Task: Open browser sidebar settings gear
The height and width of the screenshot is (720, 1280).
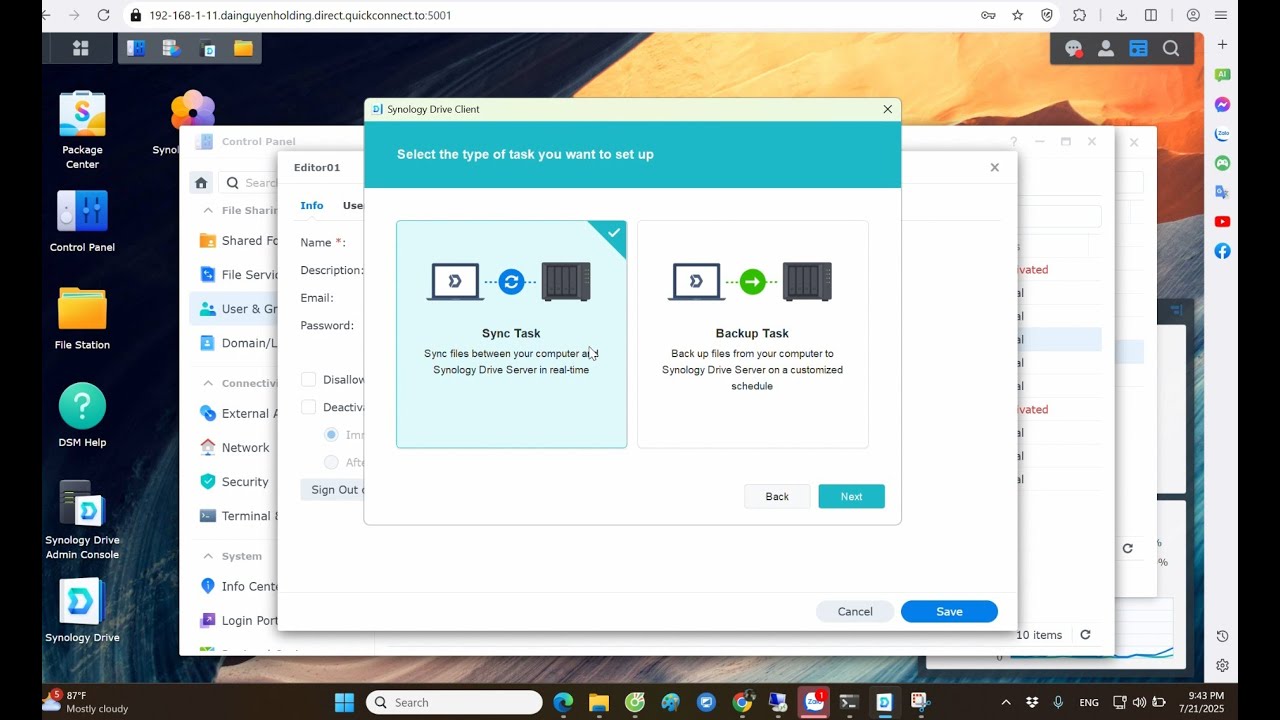Action: pyautogui.click(x=1222, y=666)
